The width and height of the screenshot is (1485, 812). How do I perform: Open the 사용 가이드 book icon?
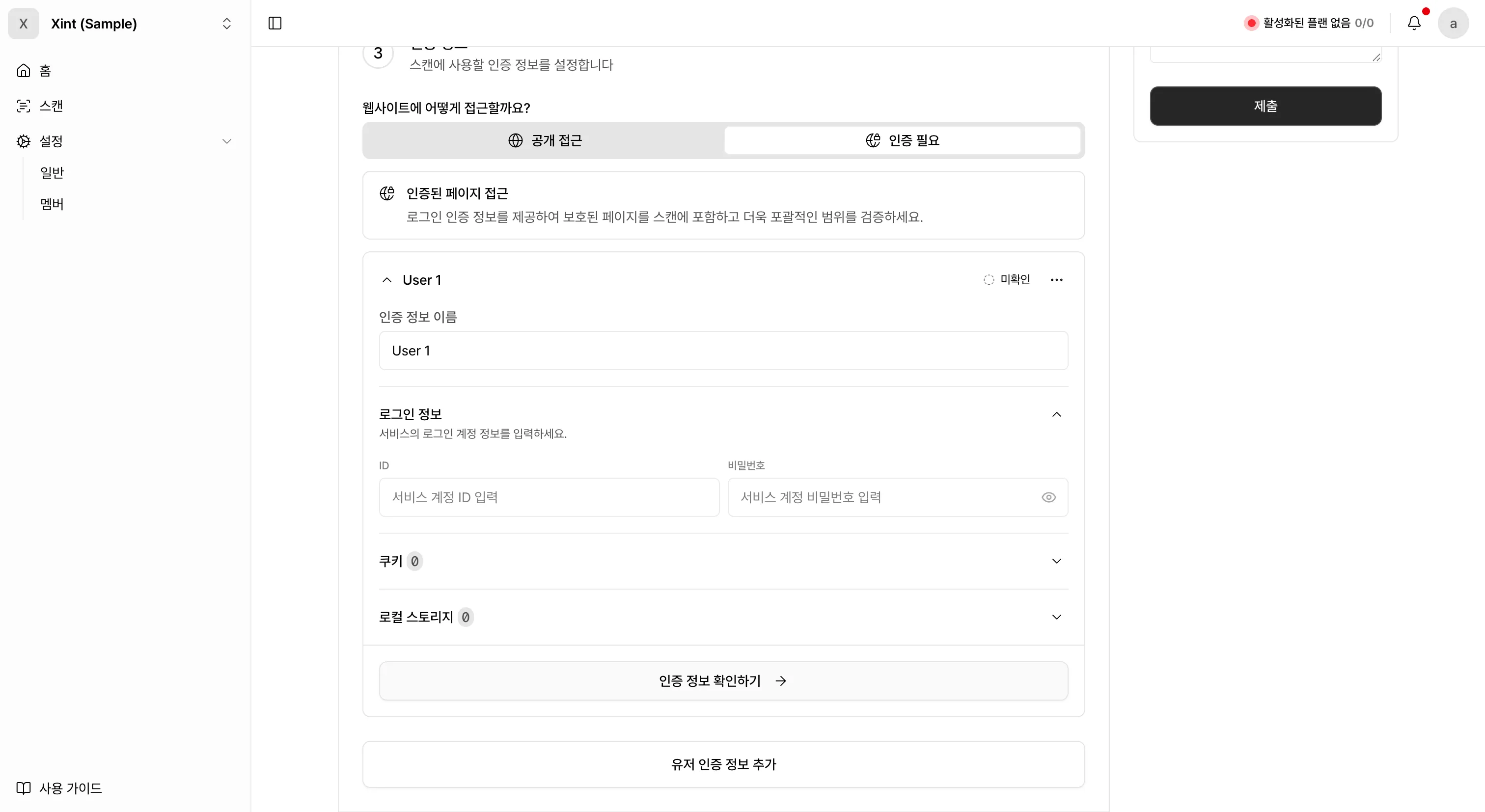(24, 788)
